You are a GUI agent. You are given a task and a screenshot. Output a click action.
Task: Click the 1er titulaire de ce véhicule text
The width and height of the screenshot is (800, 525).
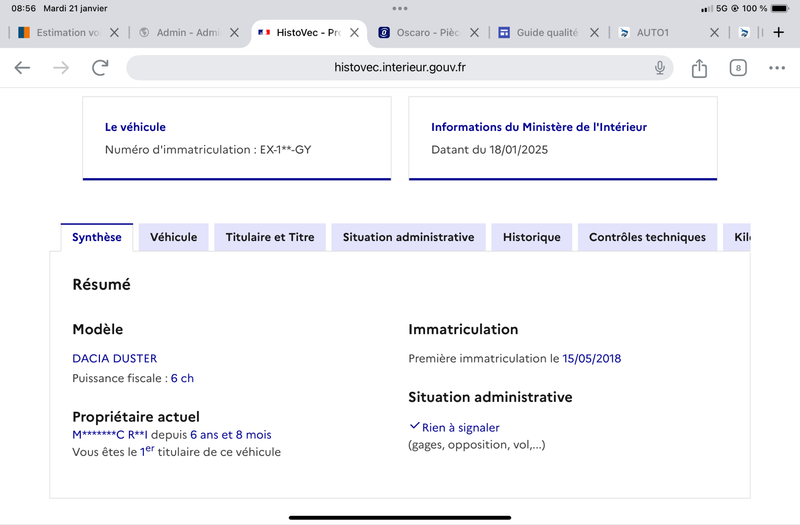pyautogui.click(x=210, y=452)
